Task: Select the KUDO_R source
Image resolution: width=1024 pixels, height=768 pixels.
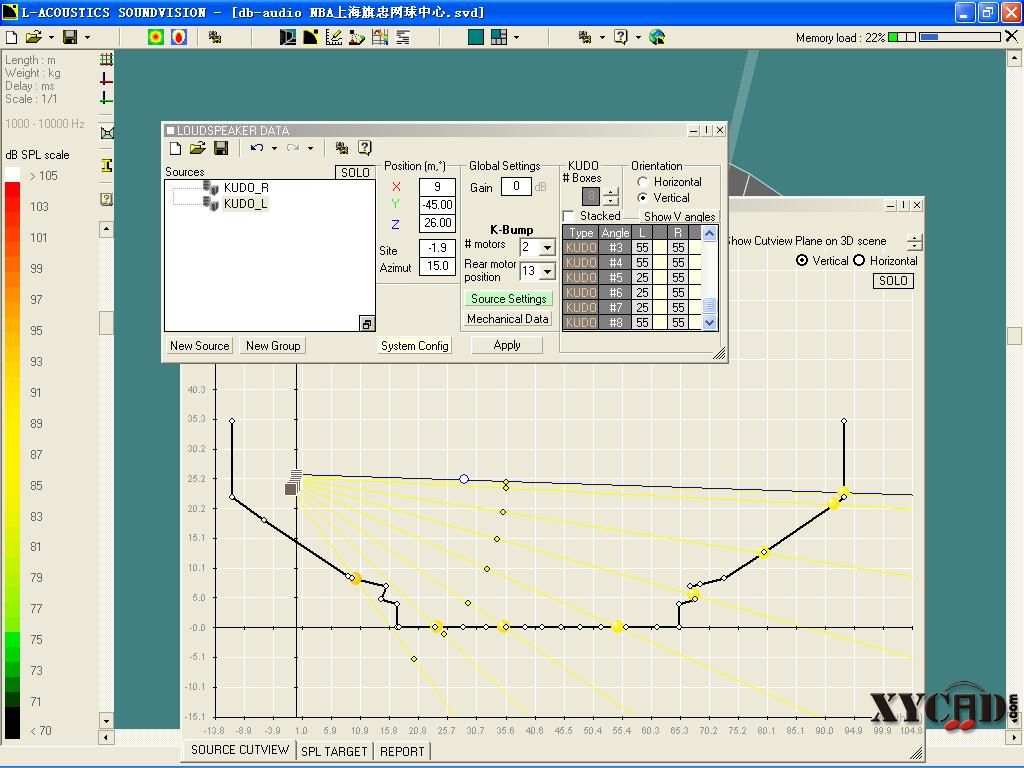Action: 246,187
